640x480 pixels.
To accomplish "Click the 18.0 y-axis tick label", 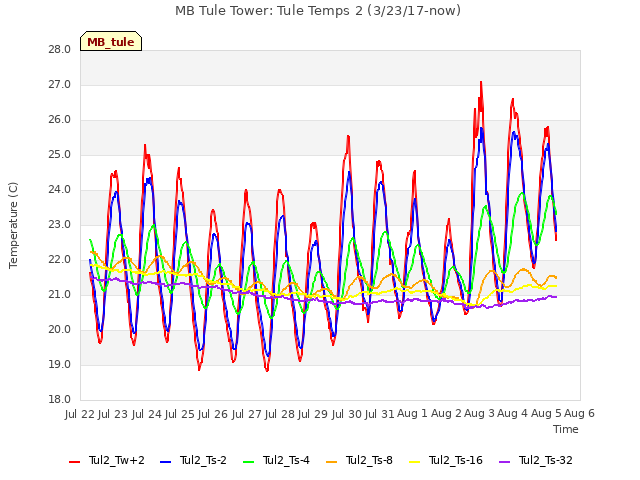I will (60, 400).
